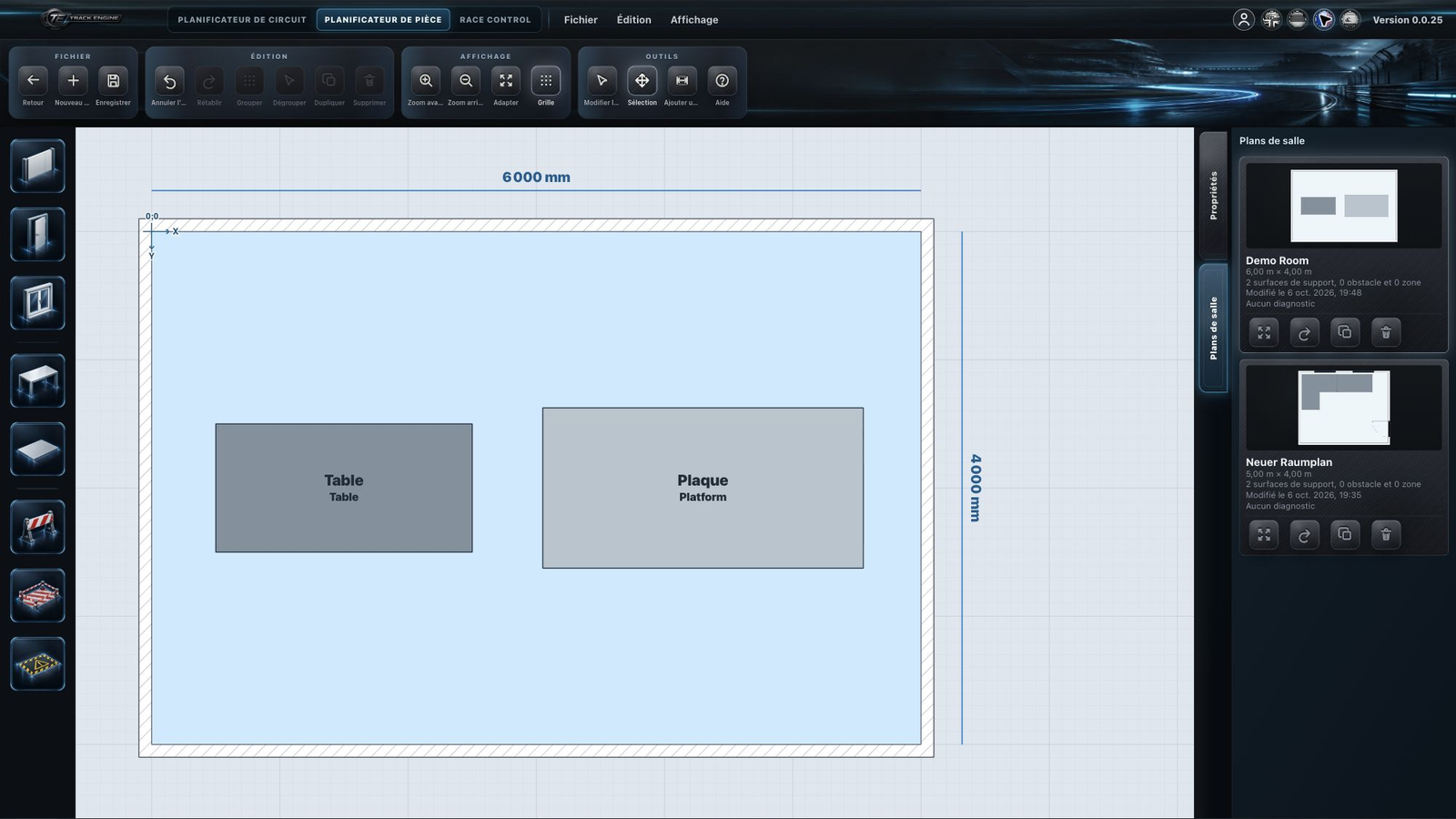Save with the Enregistrer icon
The width and height of the screenshot is (1456, 819).
pos(113,81)
